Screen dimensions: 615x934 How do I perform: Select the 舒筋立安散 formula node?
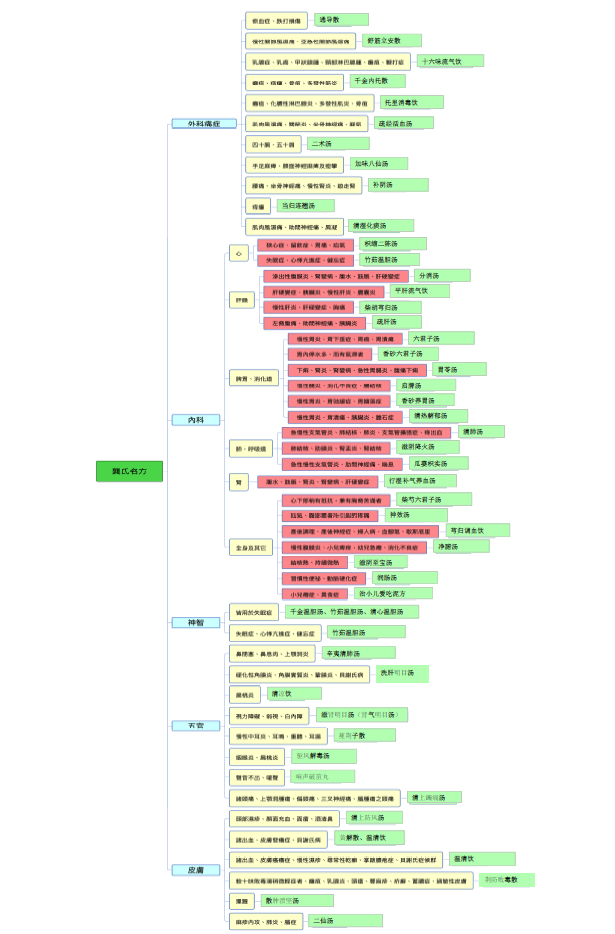coord(392,41)
